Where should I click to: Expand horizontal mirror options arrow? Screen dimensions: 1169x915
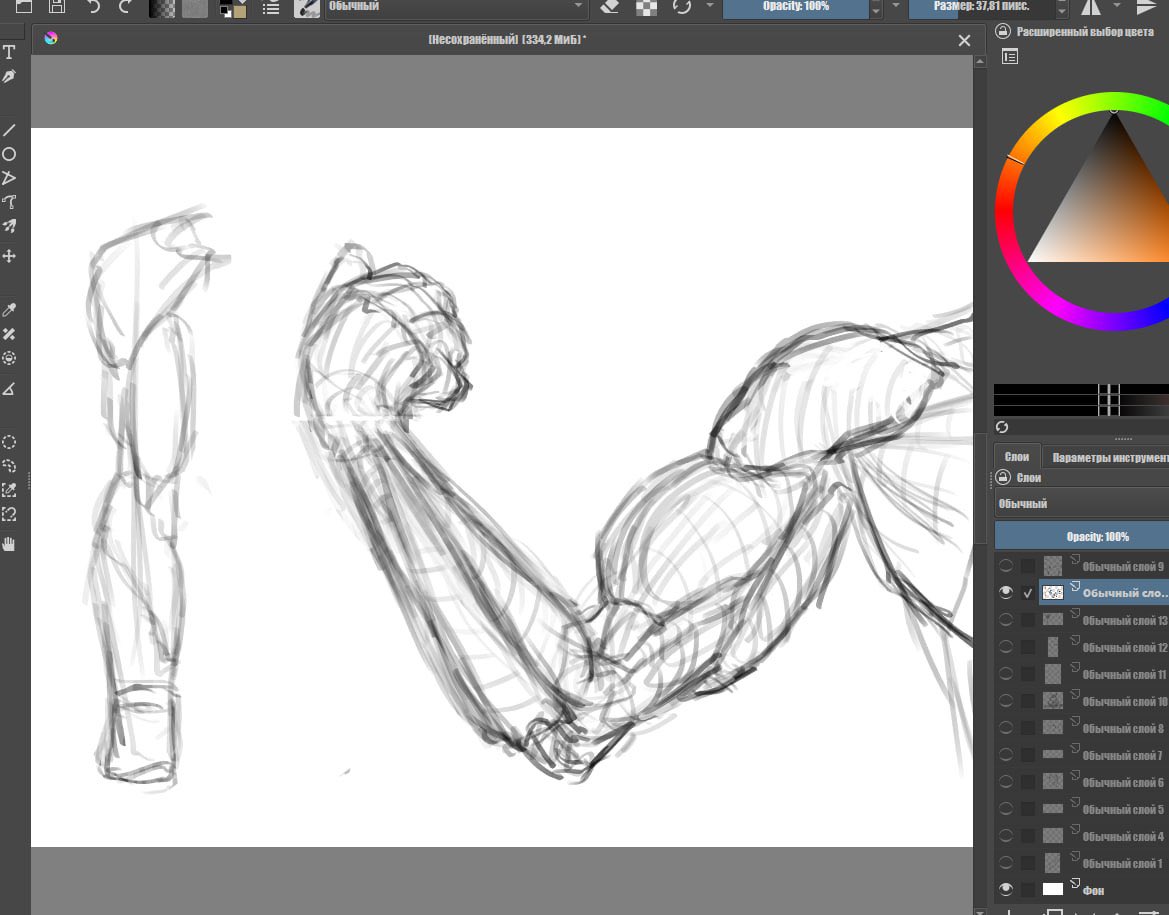point(1116,6)
